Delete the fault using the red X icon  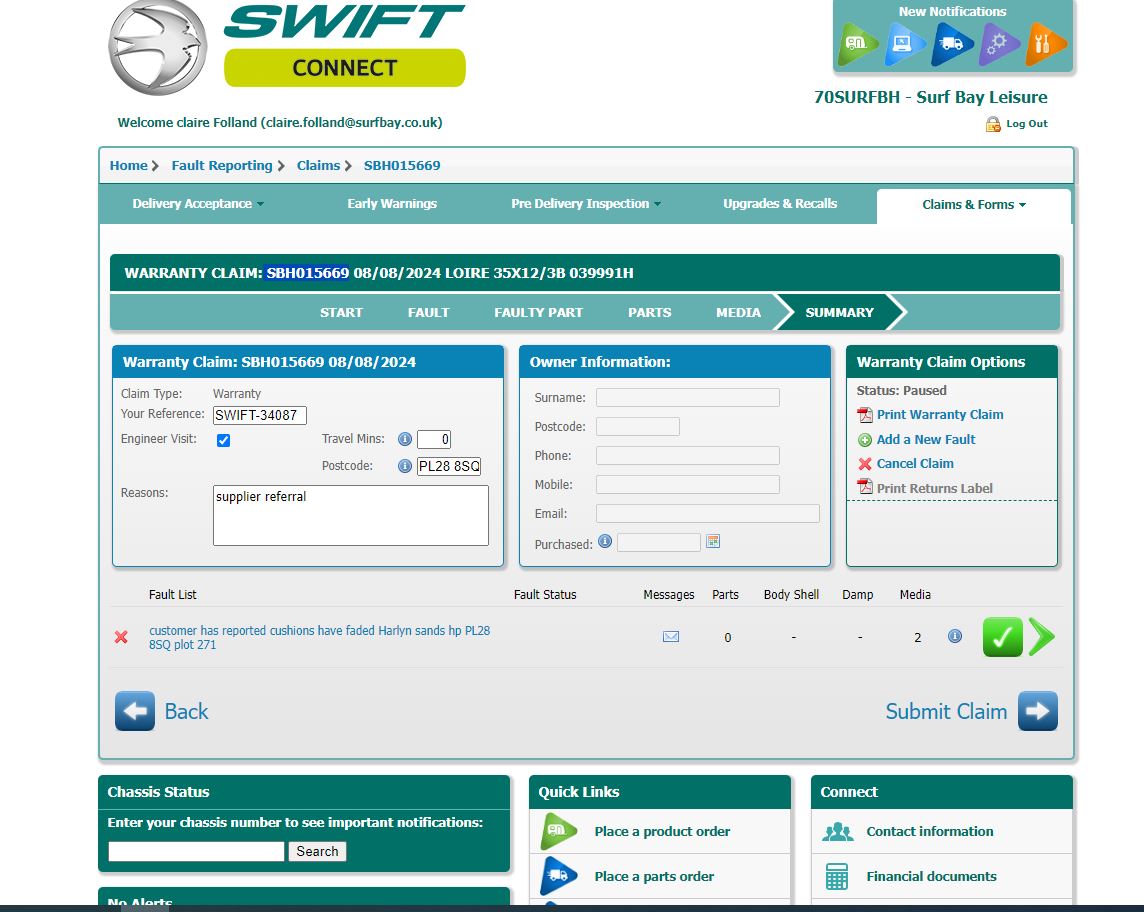coord(121,637)
